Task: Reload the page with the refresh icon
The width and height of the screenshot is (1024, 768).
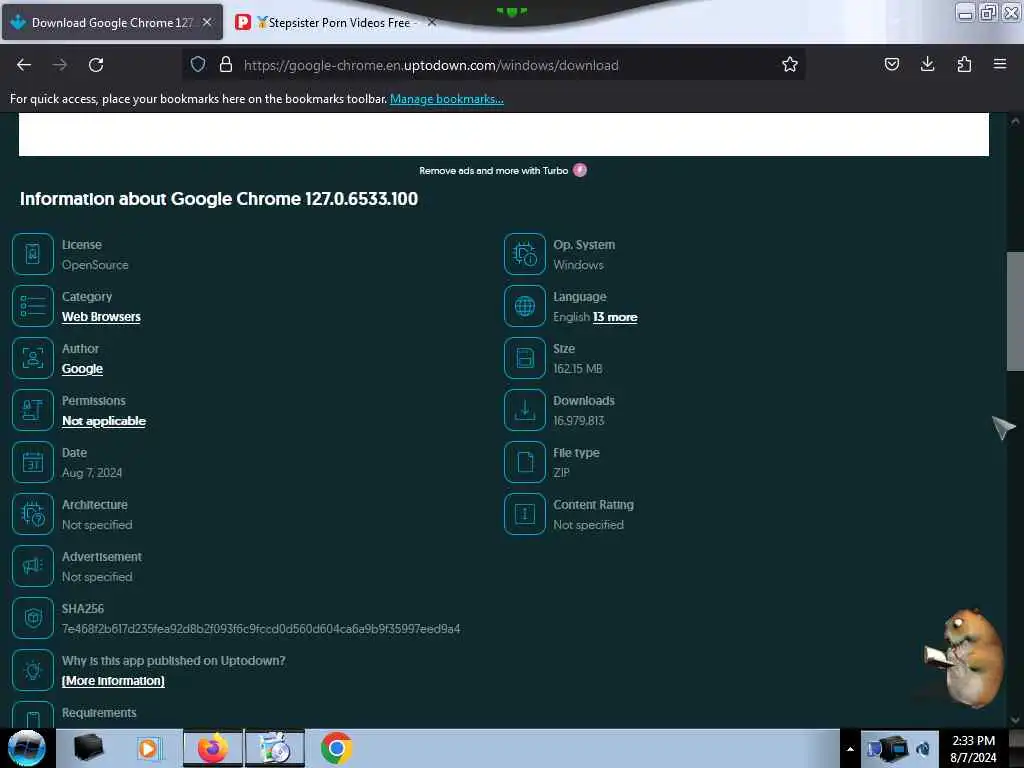Action: pyautogui.click(x=96, y=65)
